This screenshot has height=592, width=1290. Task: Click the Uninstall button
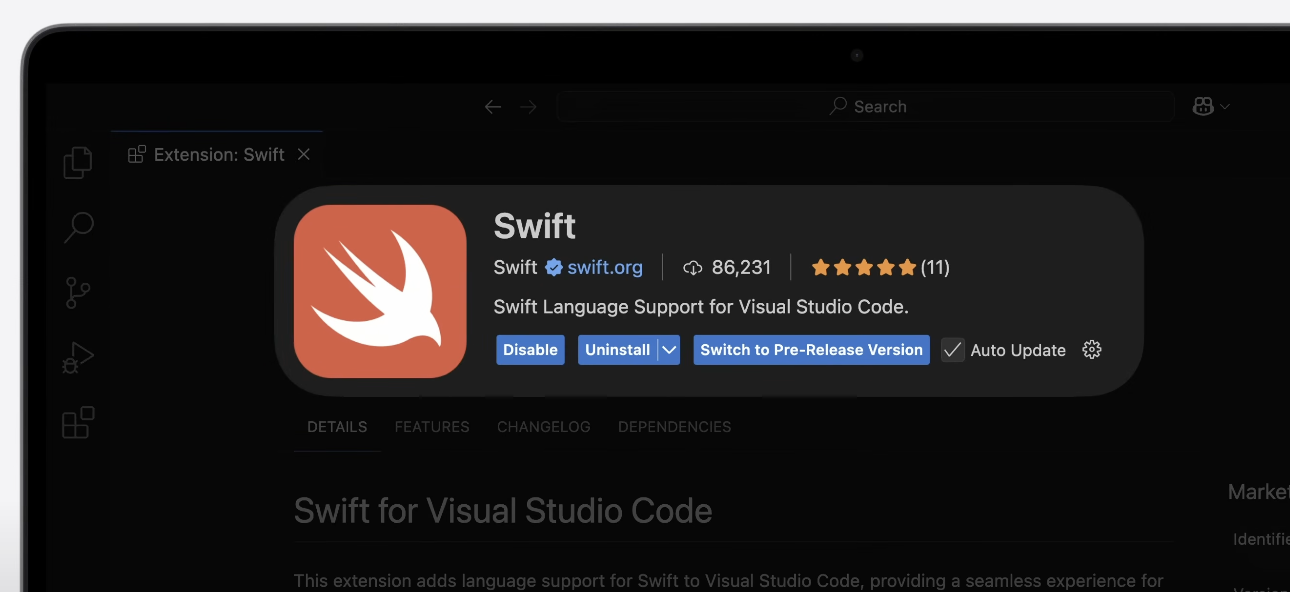coord(618,350)
